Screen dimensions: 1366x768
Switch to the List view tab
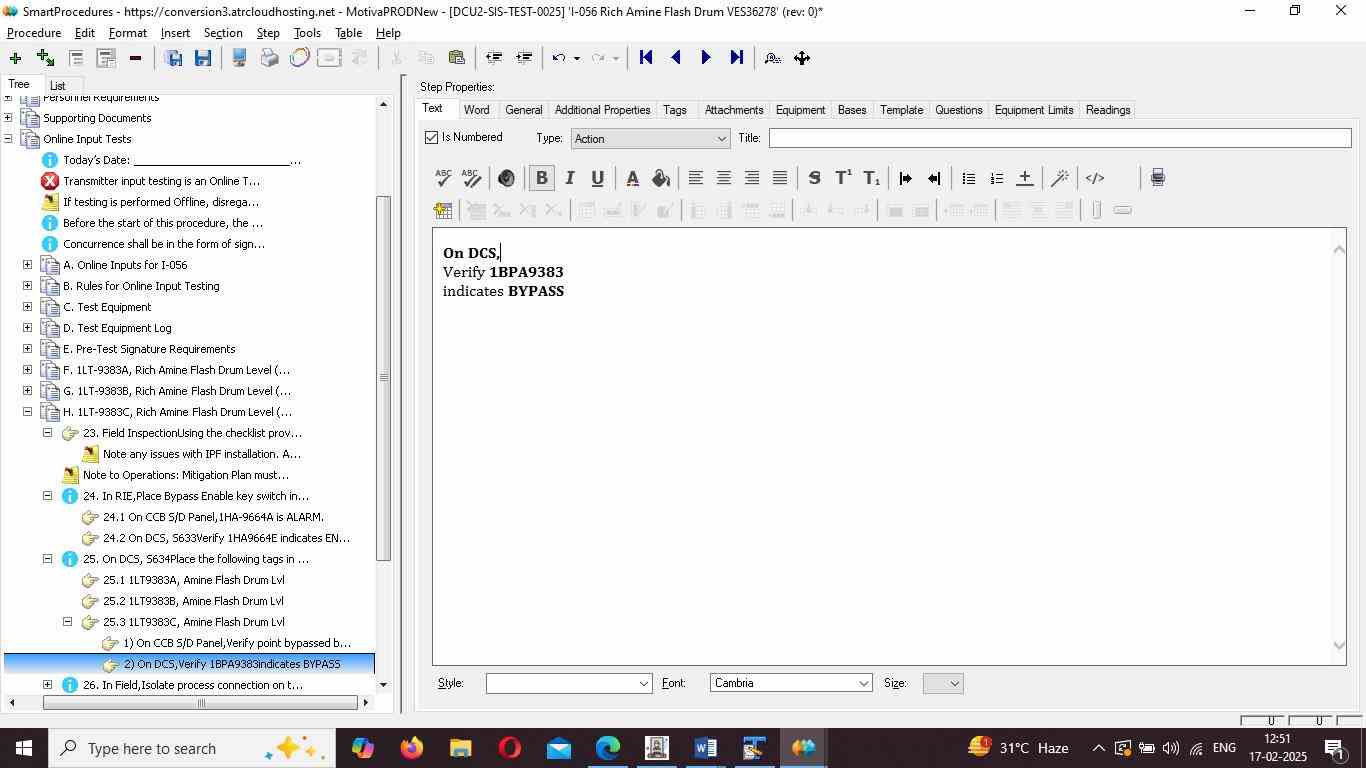click(58, 86)
